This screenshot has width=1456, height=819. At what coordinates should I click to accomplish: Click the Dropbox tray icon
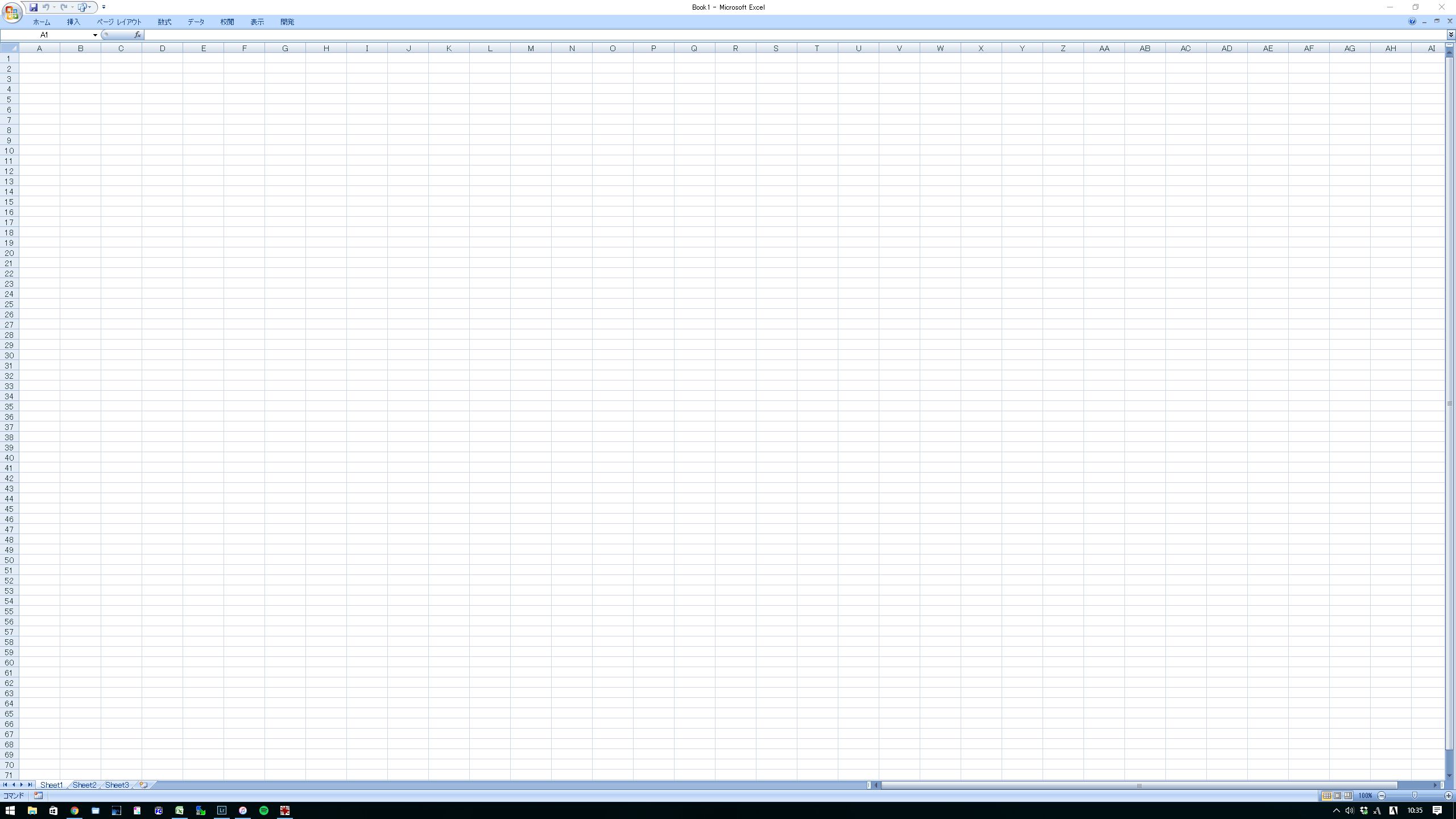click(x=1364, y=810)
